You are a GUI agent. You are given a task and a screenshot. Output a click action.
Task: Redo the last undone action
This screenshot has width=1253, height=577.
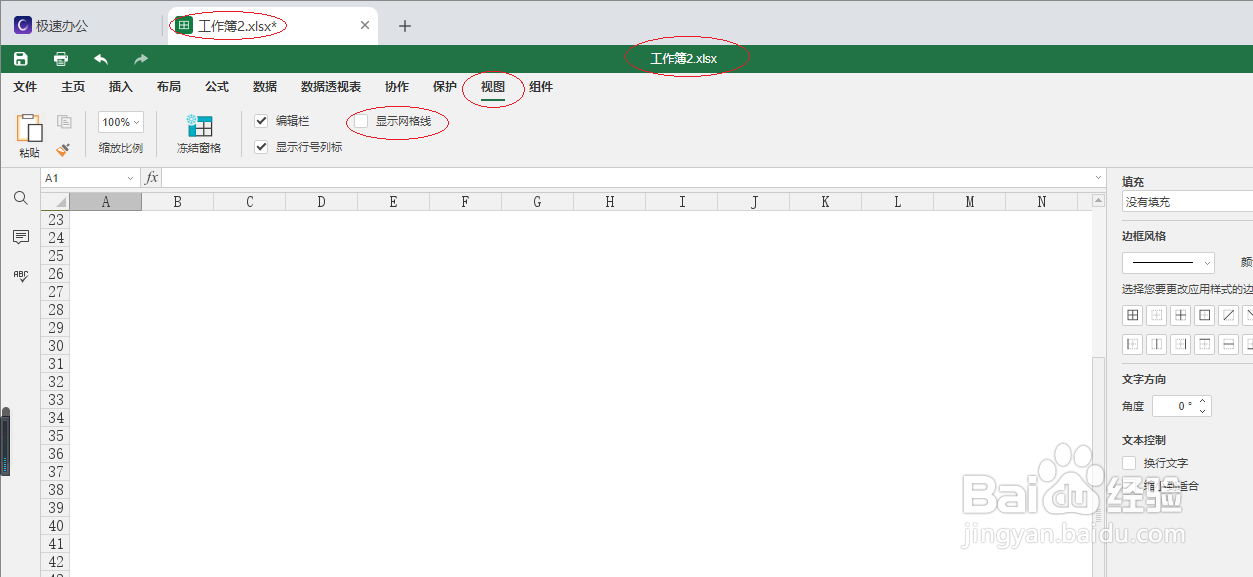point(141,59)
